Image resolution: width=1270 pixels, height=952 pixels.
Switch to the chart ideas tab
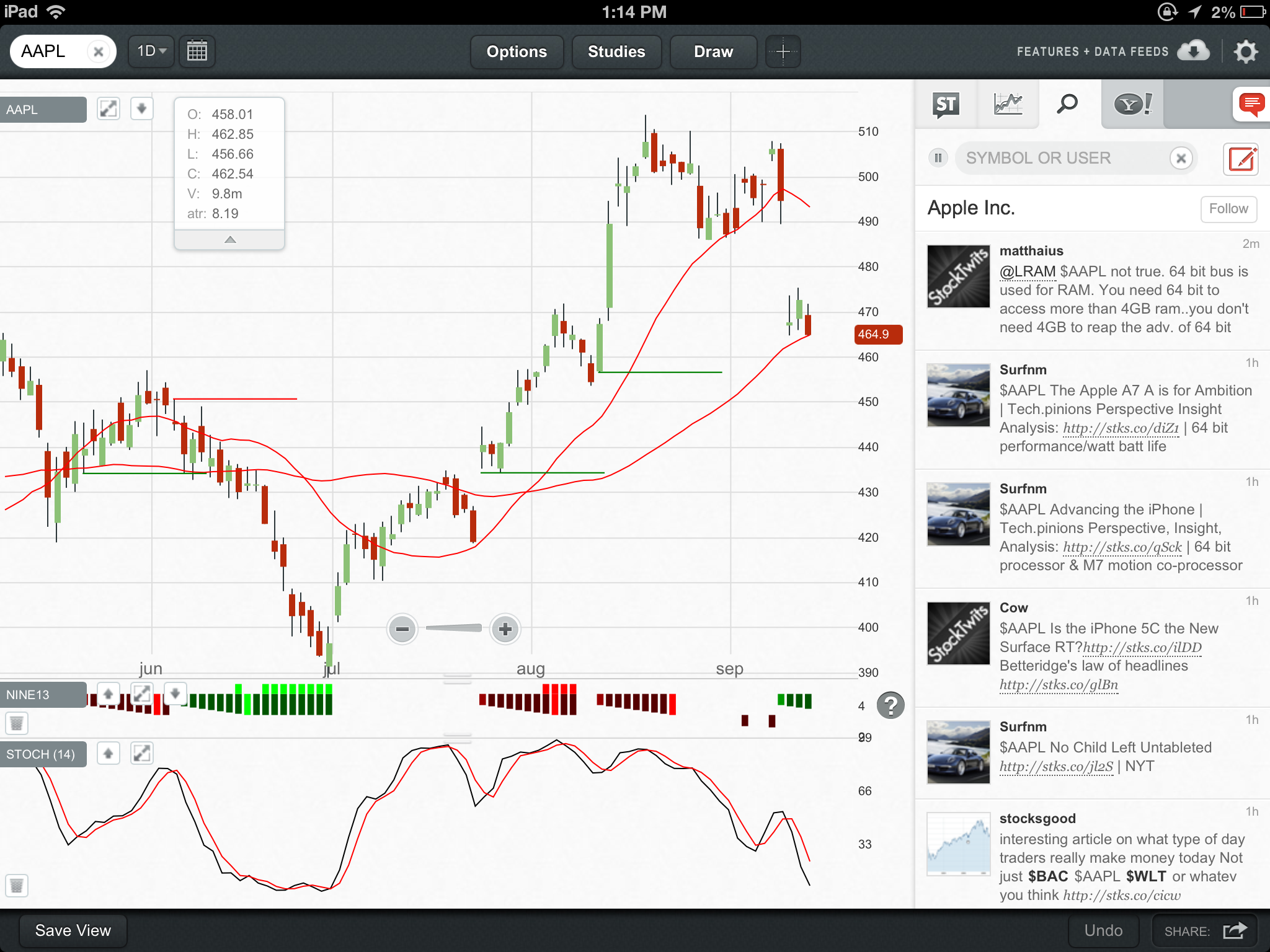click(x=1008, y=104)
